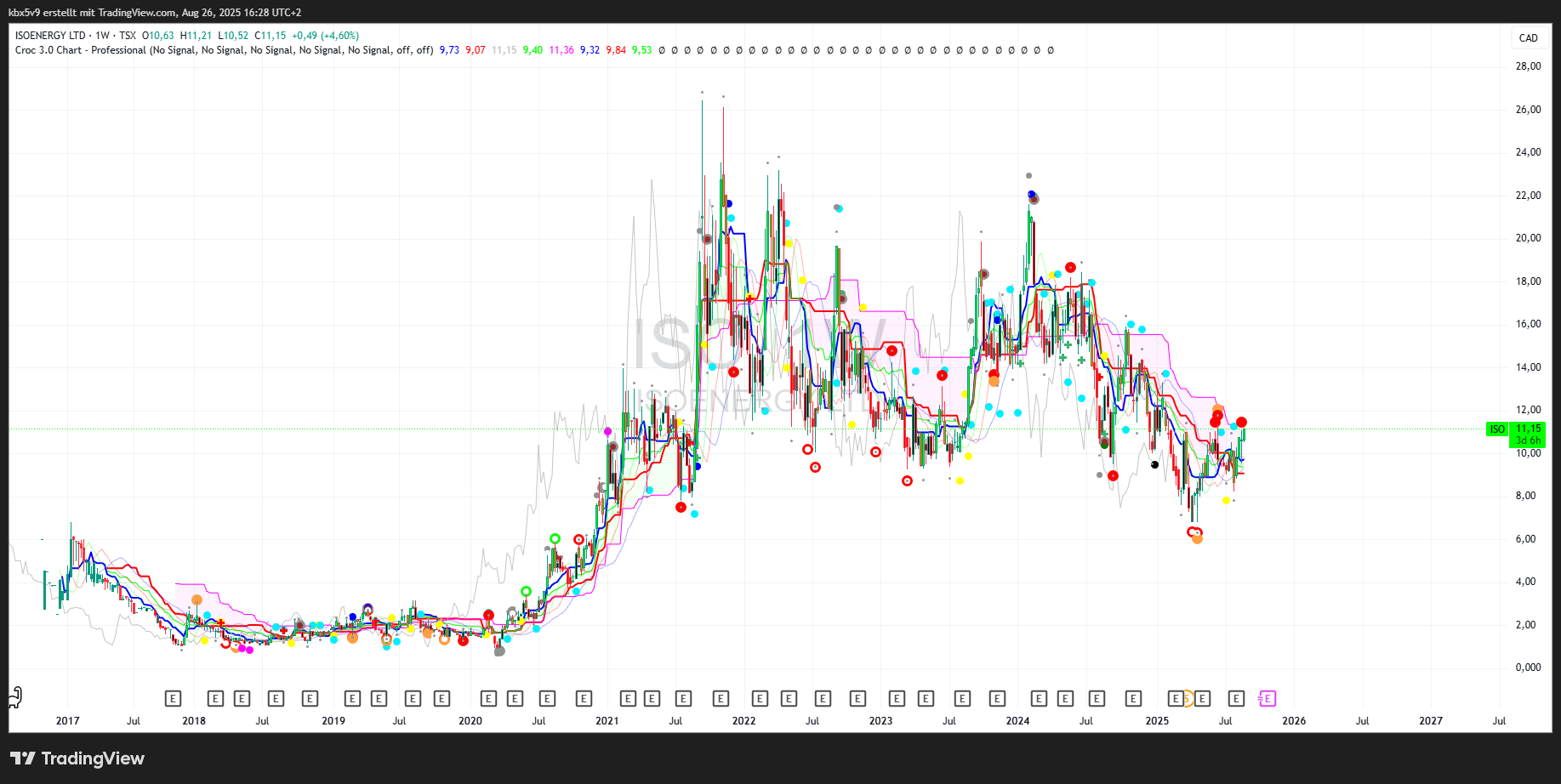Viewport: 1561px width, 784px height.
Task: Click the Croc indicator icon in chart corner
Action: (14, 697)
